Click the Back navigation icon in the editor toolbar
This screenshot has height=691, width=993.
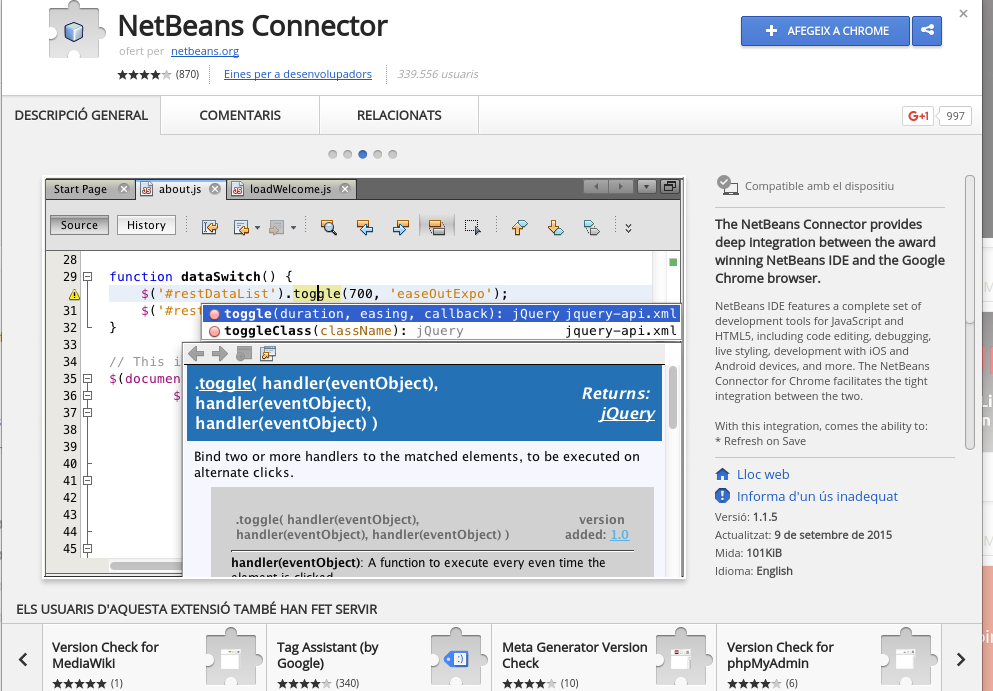point(241,227)
